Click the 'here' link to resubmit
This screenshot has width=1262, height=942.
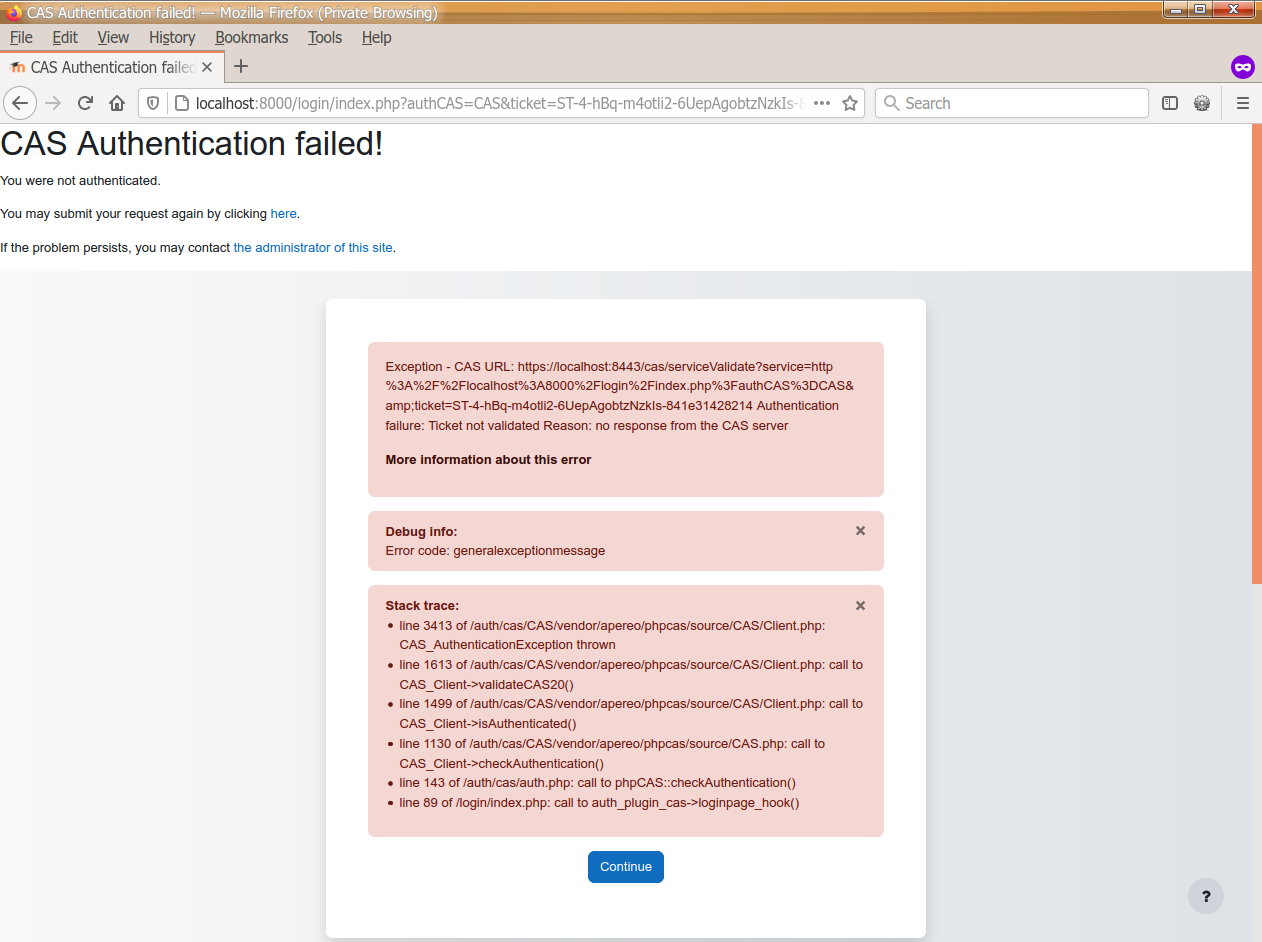click(x=284, y=213)
